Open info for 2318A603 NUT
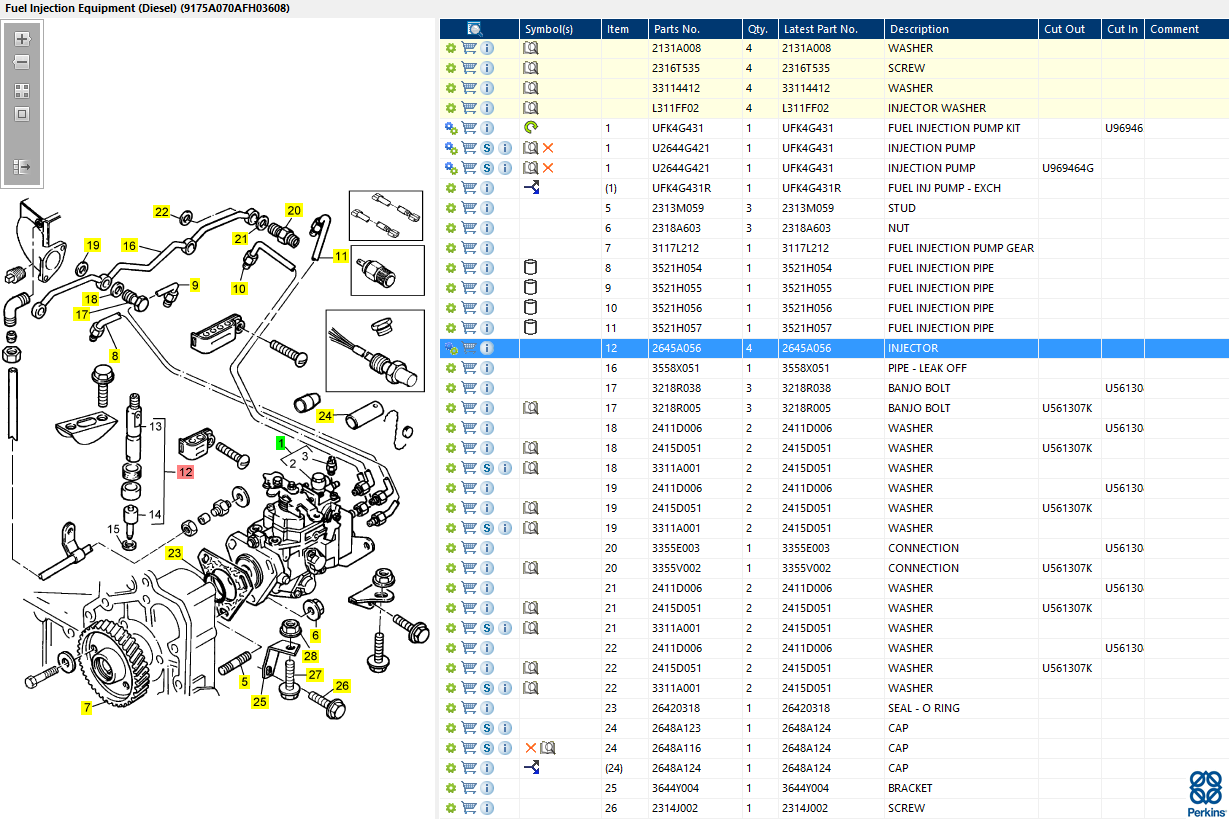 pyautogui.click(x=487, y=228)
